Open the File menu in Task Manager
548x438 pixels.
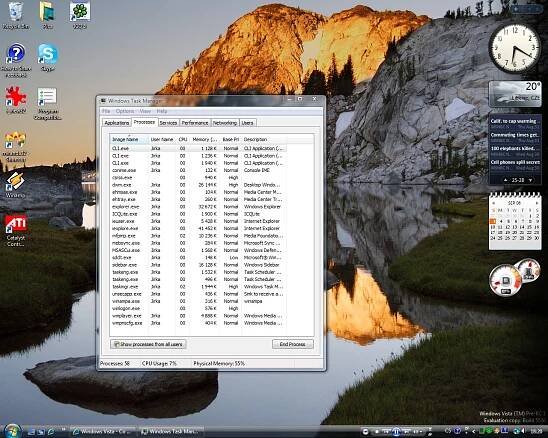106,111
